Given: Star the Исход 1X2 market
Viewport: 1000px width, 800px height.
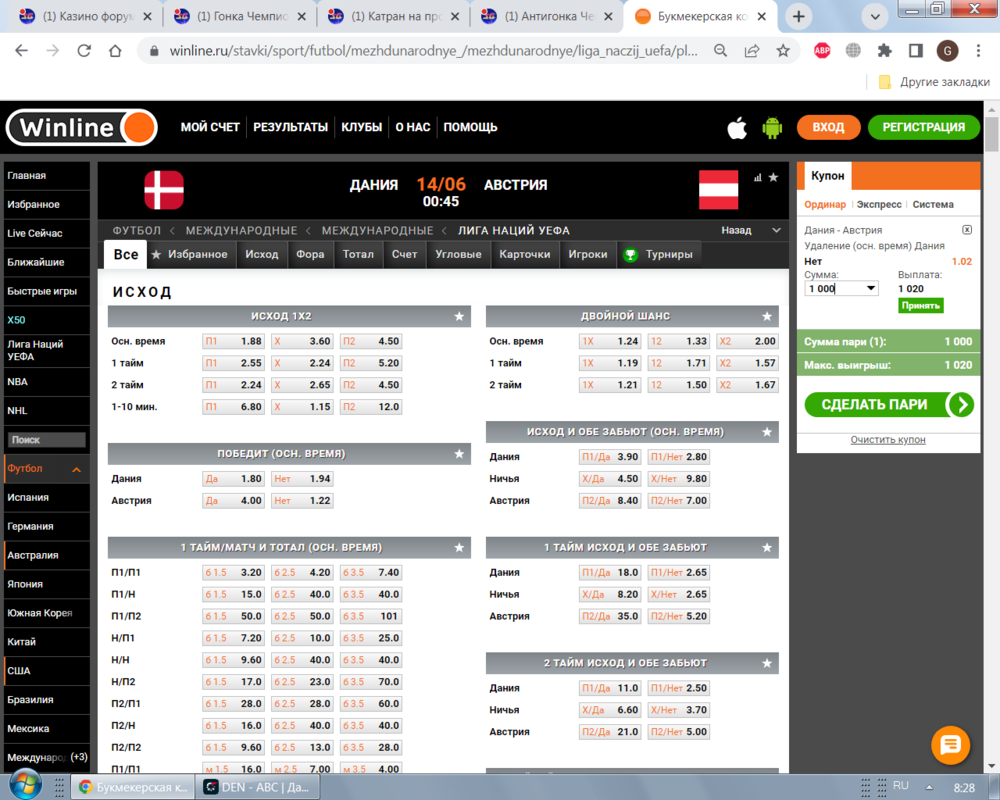Looking at the screenshot, I should point(459,316).
